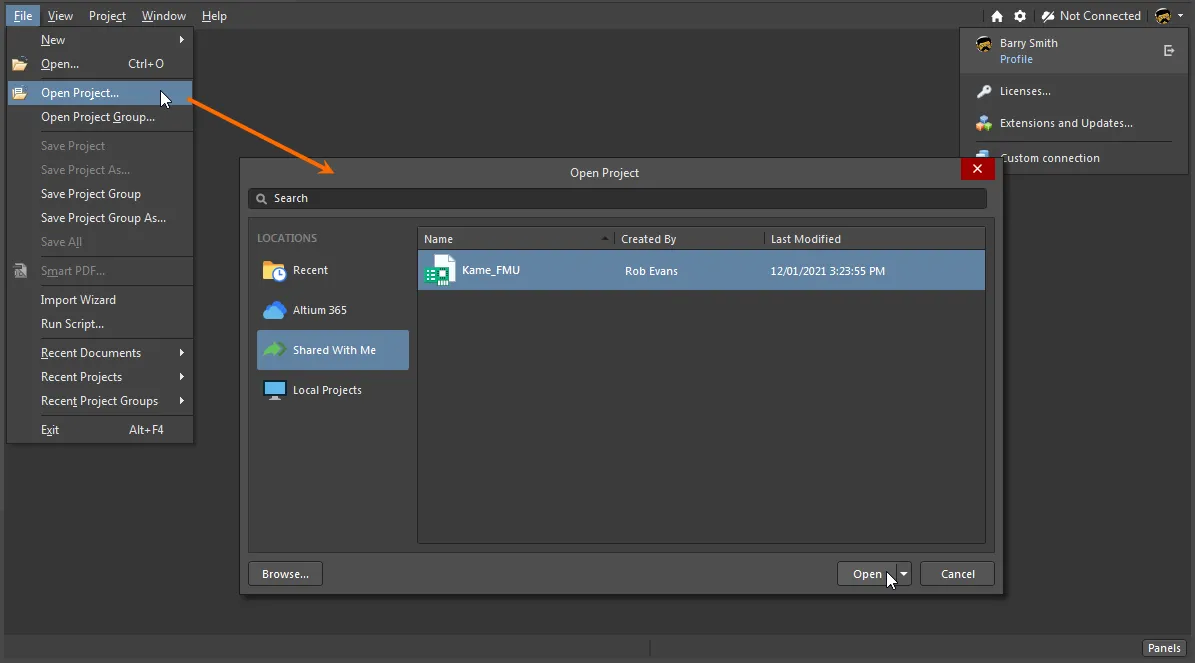Viewport: 1195px width, 663px height.
Task: Click the Shared With Me arrow icon
Action: (274, 350)
